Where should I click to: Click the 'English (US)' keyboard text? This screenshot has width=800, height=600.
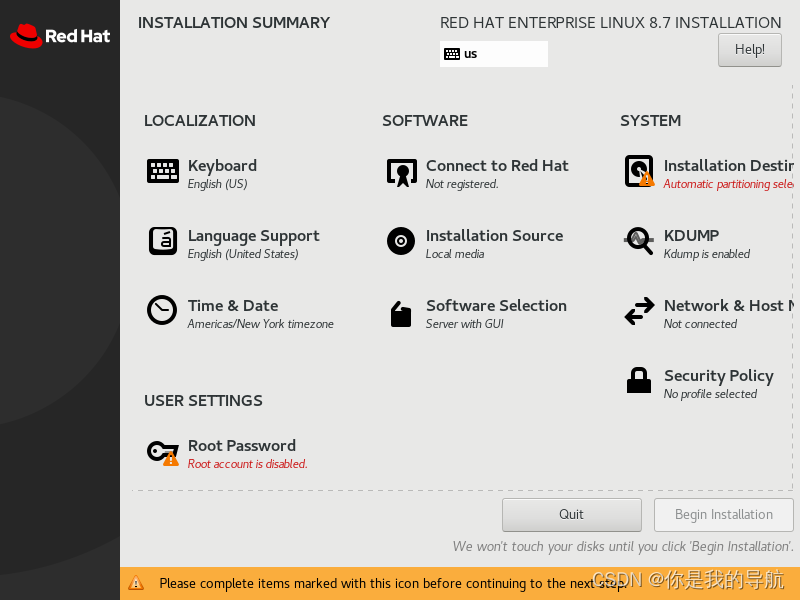click(x=218, y=184)
